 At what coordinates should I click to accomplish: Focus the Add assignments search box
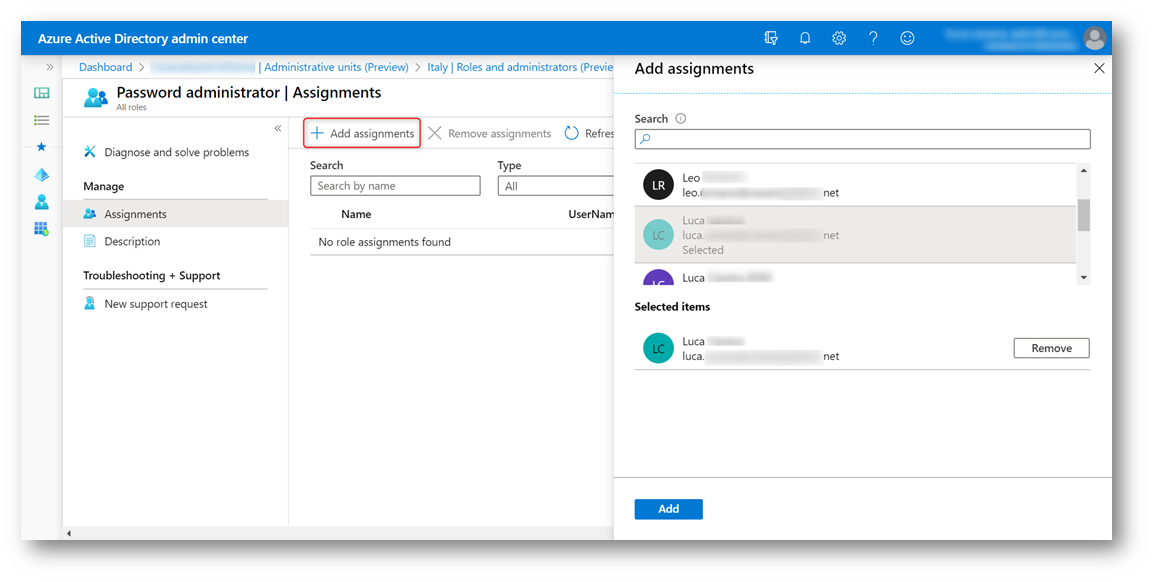tap(863, 139)
